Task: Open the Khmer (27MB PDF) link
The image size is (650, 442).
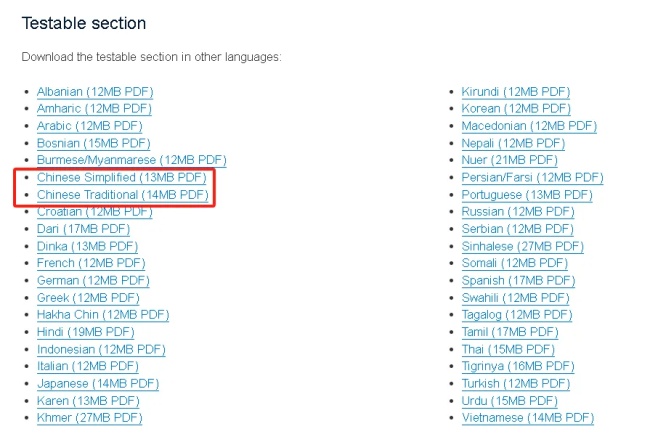Action: 90,418
